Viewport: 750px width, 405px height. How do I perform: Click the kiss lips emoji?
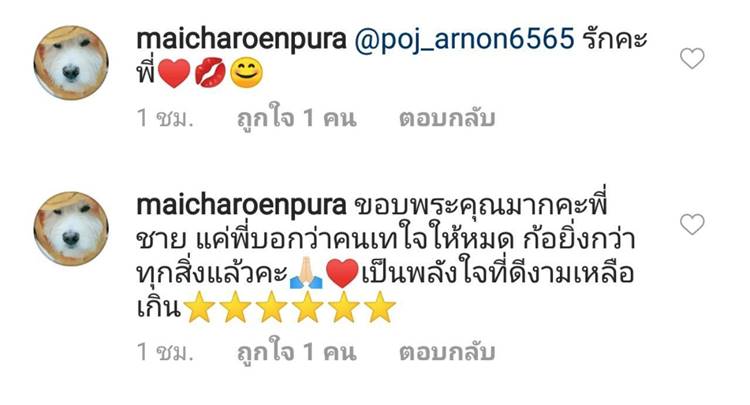coord(210,73)
